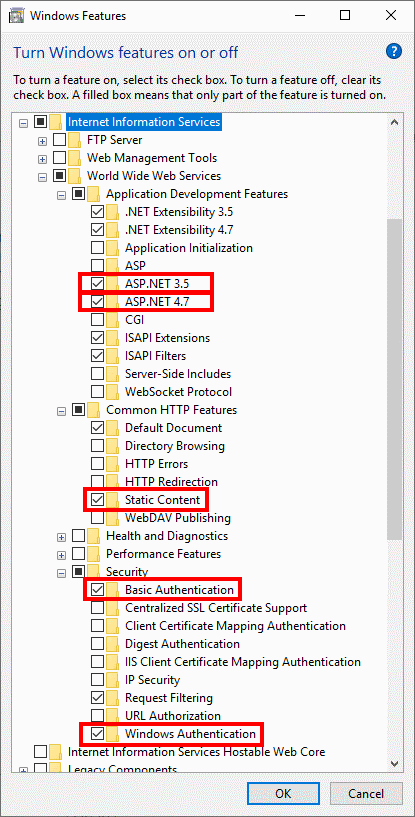Toggle the WebSocket Protocol checkbox
The height and width of the screenshot is (817, 415).
pos(97,392)
